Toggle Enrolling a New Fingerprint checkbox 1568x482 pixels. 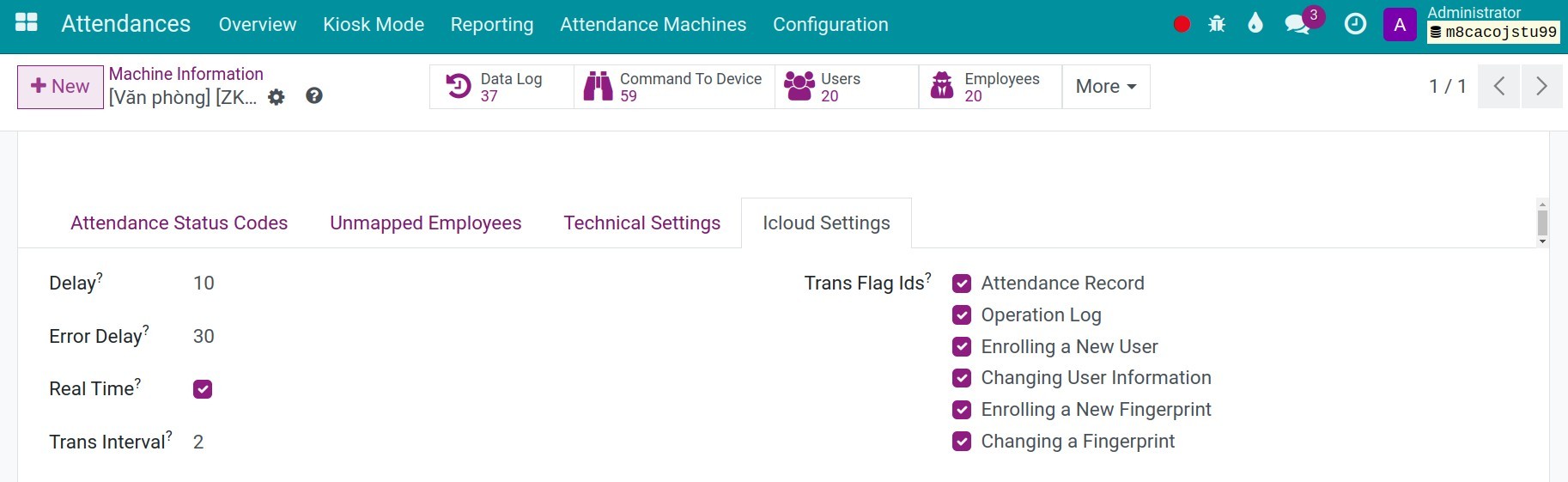[x=962, y=410]
